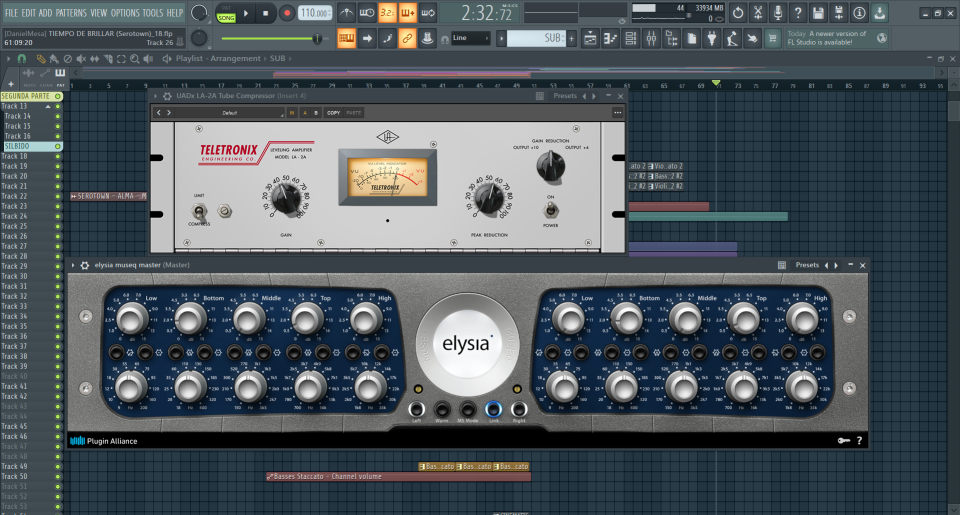This screenshot has width=960, height=515.
Task: Toggle step editing mode button
Action: tap(387, 39)
